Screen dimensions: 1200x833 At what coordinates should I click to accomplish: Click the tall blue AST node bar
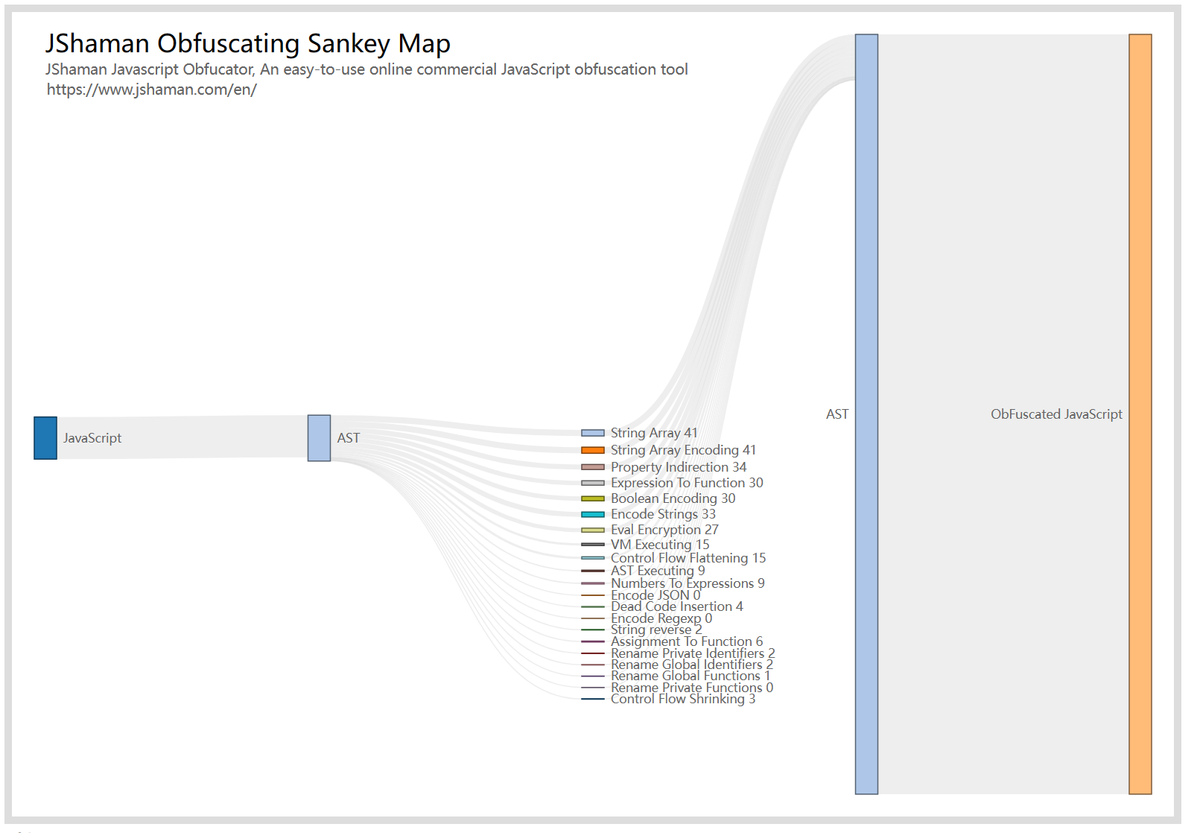[x=866, y=414]
